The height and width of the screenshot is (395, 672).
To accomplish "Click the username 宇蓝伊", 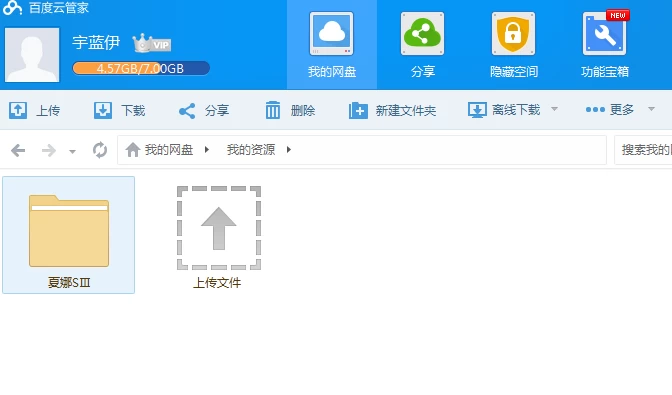I will point(96,42).
